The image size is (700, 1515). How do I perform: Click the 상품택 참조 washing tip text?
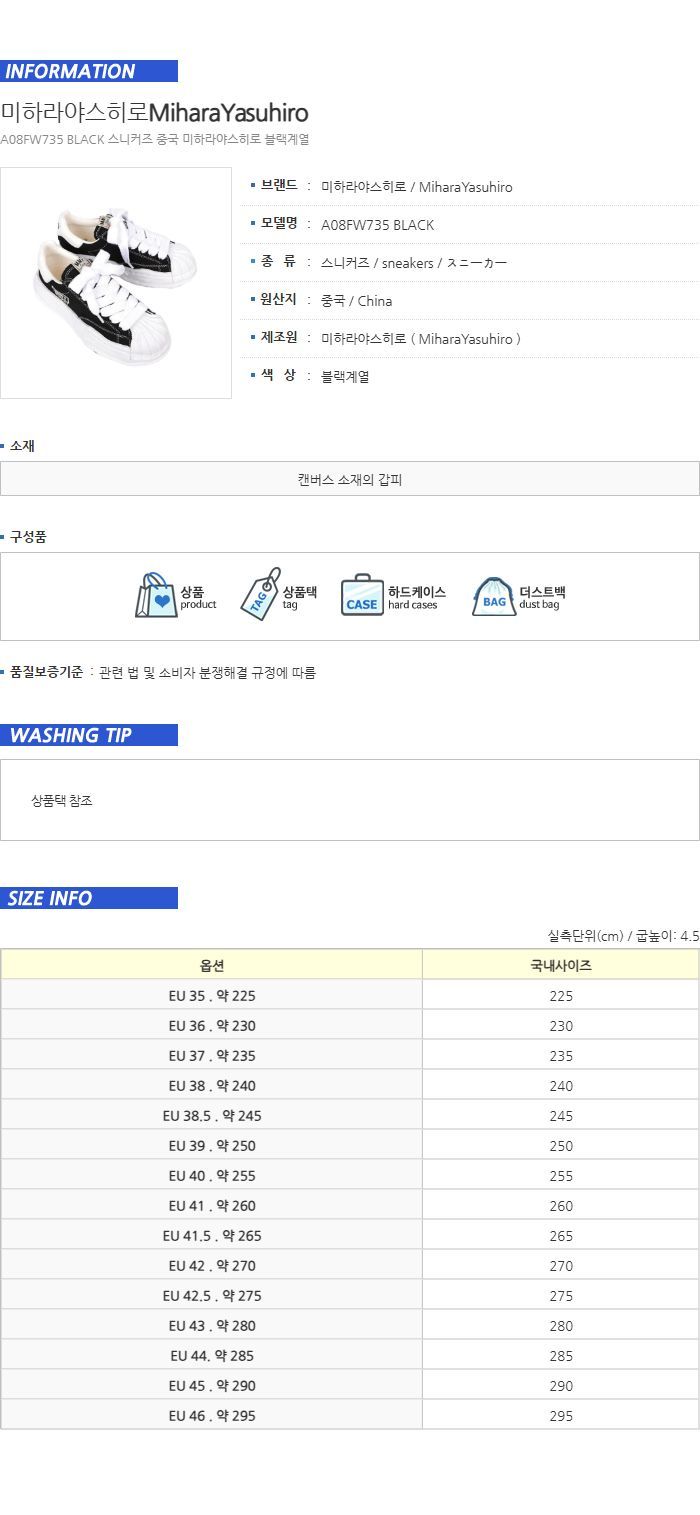coord(62,801)
